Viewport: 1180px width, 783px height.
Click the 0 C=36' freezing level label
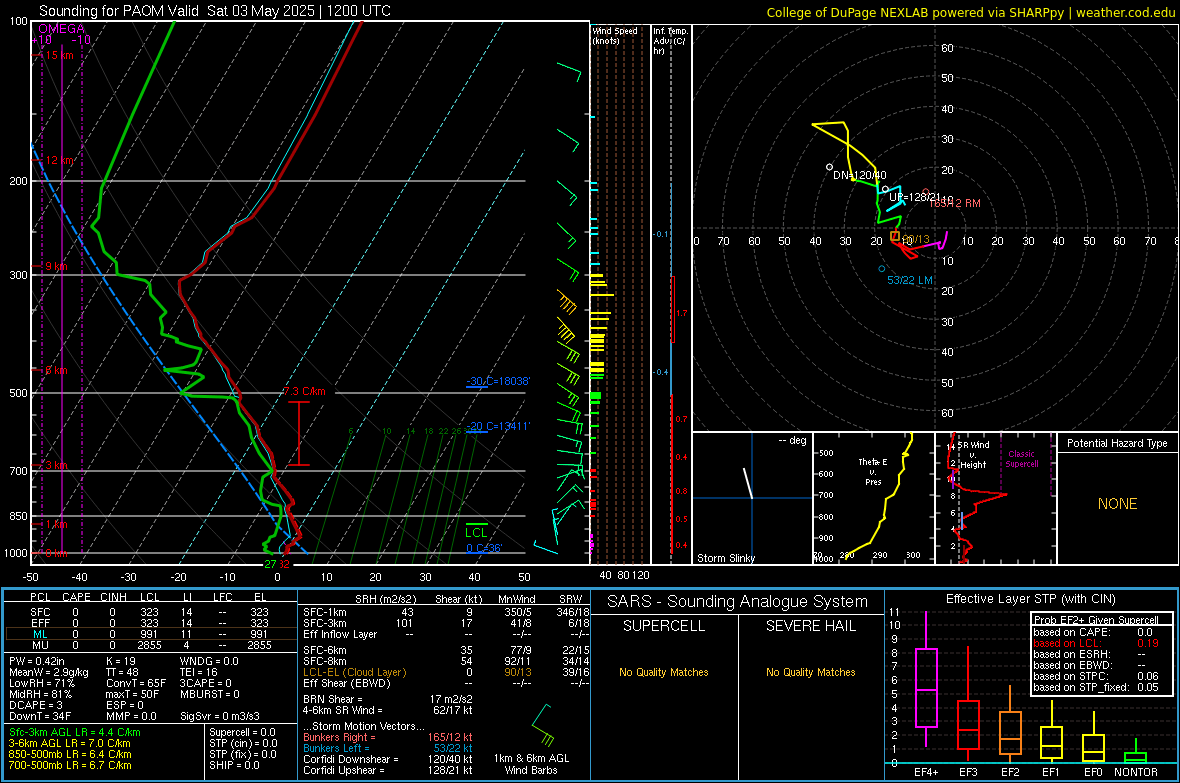click(483, 548)
